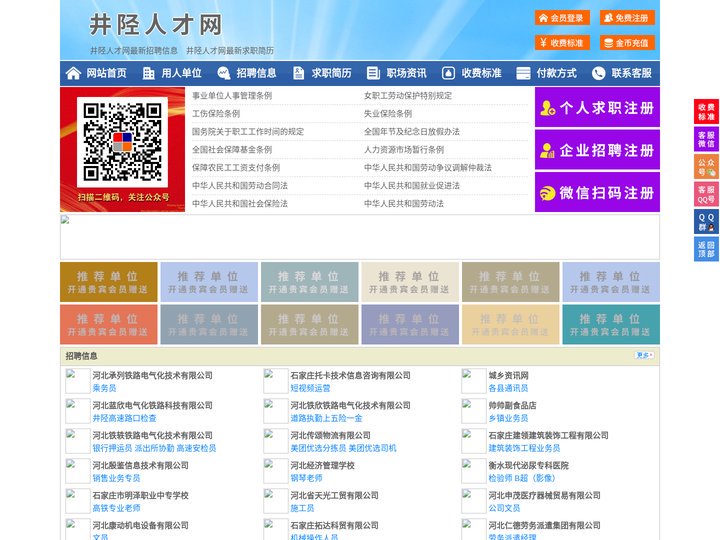Click the 收费标准 red sidebar icon
The width and height of the screenshot is (720, 540).
[x=706, y=112]
